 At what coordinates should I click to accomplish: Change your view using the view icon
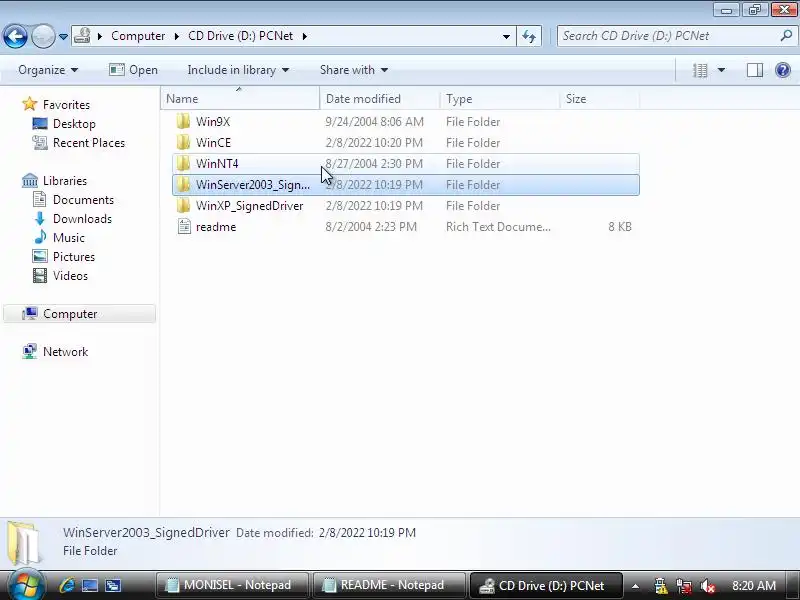click(x=700, y=70)
